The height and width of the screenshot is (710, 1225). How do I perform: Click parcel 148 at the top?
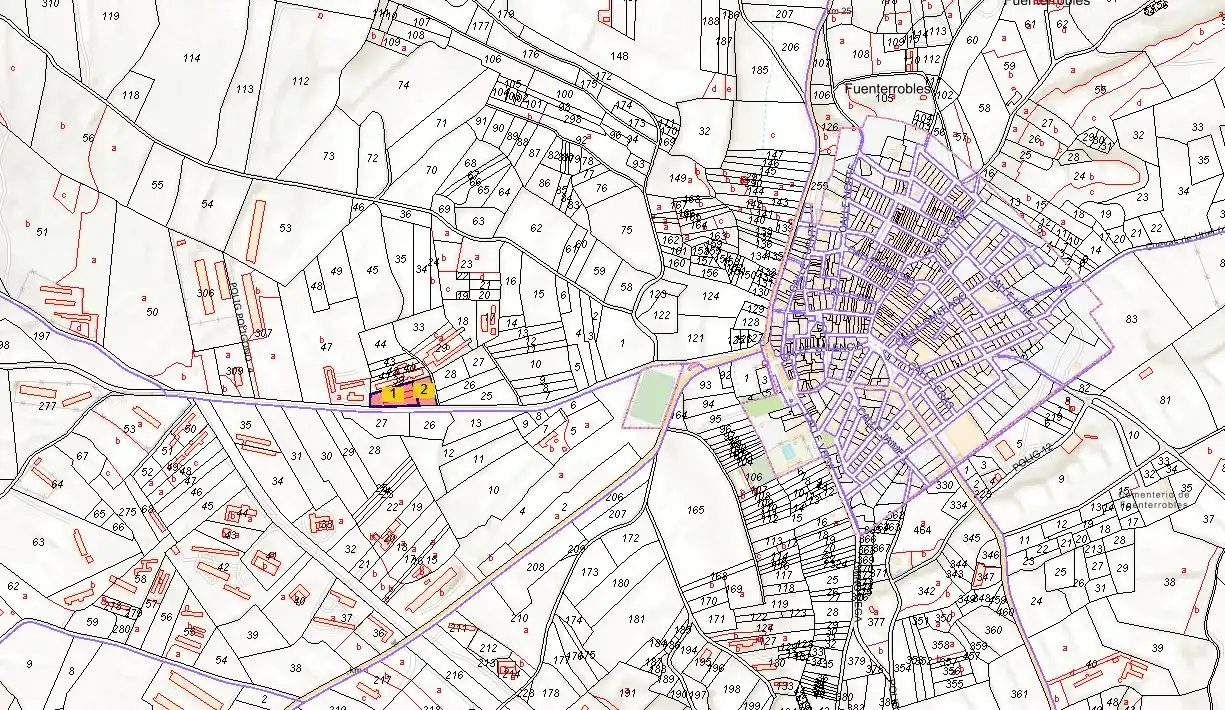(620, 56)
